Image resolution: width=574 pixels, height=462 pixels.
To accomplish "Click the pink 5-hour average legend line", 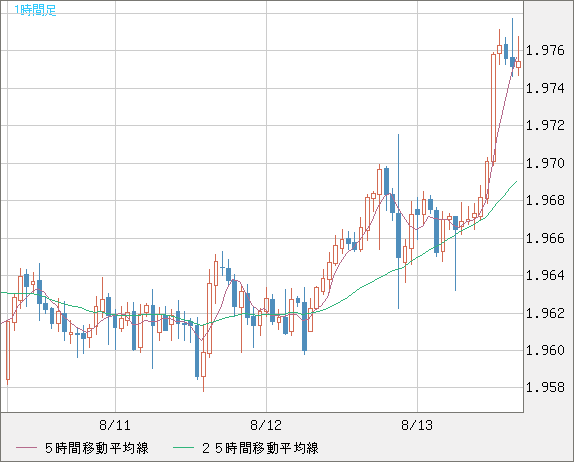I will (26, 448).
